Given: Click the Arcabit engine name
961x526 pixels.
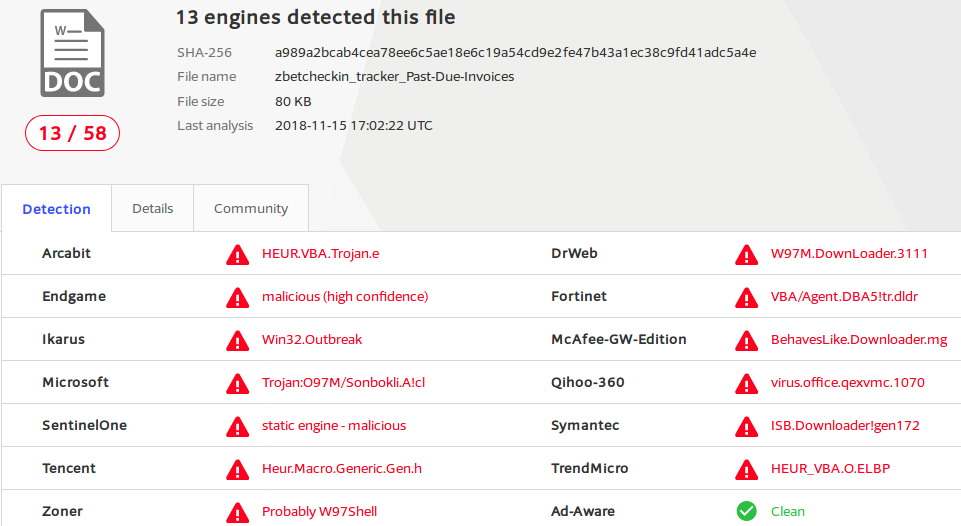Looking at the screenshot, I should 66,253.
